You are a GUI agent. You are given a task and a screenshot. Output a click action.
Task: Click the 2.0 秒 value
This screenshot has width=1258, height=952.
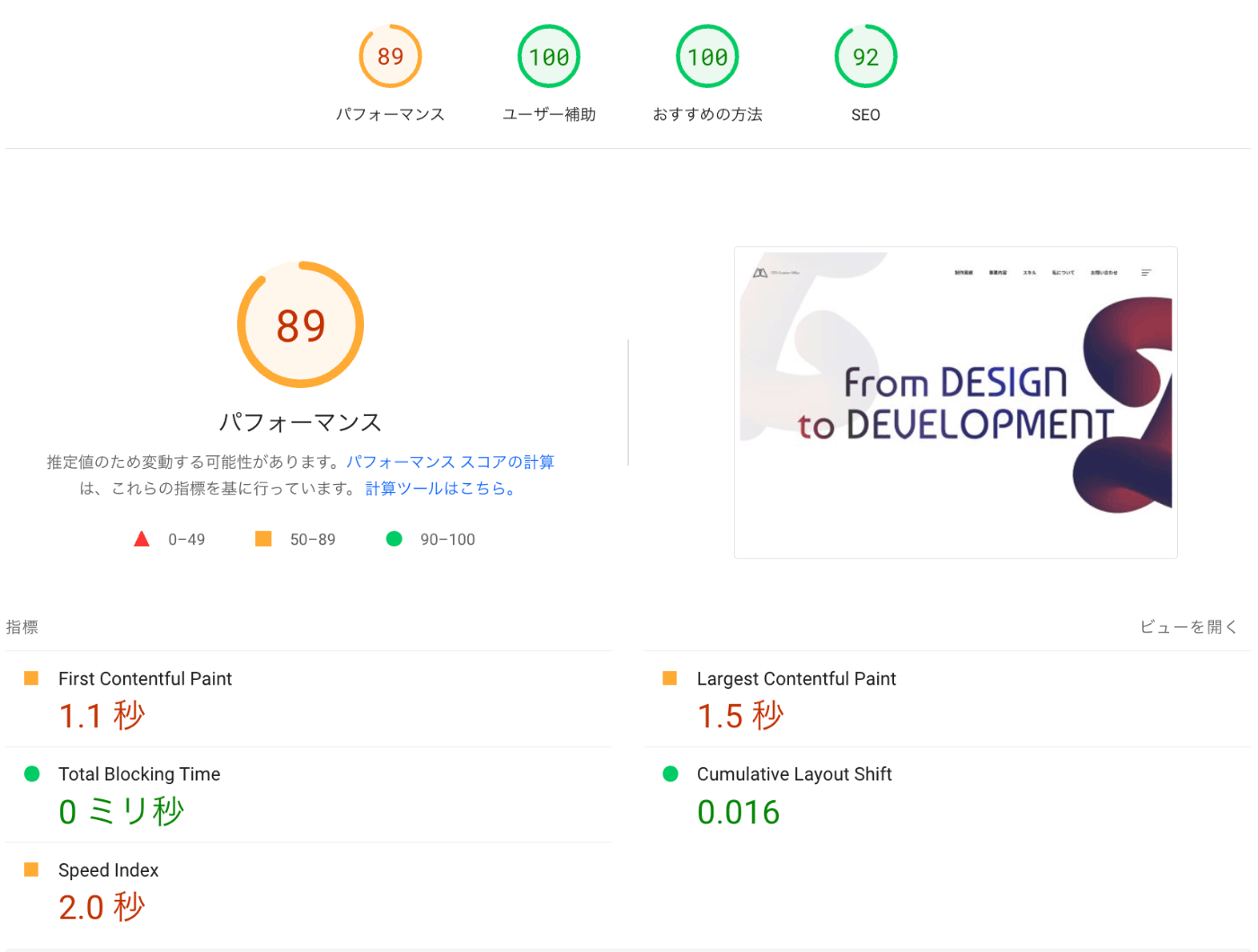[x=102, y=907]
